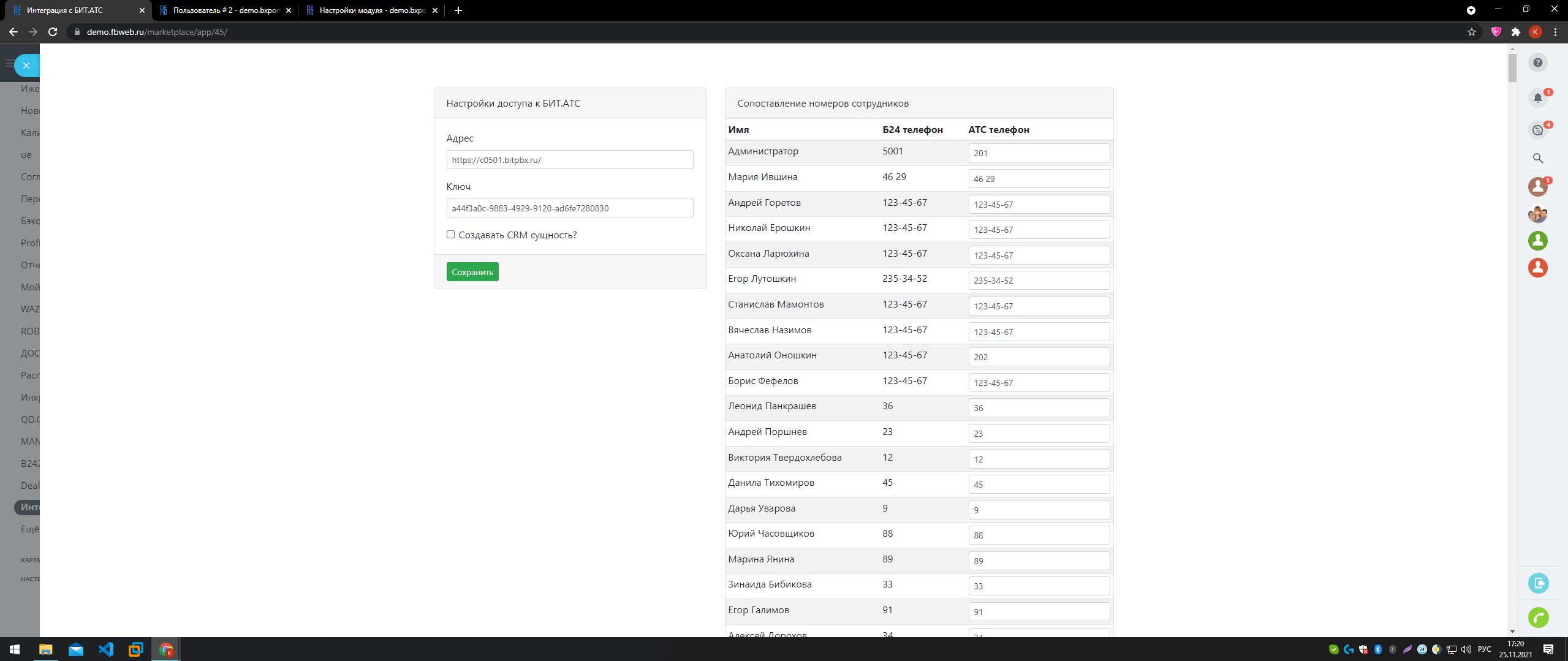
Task: Open browser extensions puzzle icon
Action: (1515, 32)
